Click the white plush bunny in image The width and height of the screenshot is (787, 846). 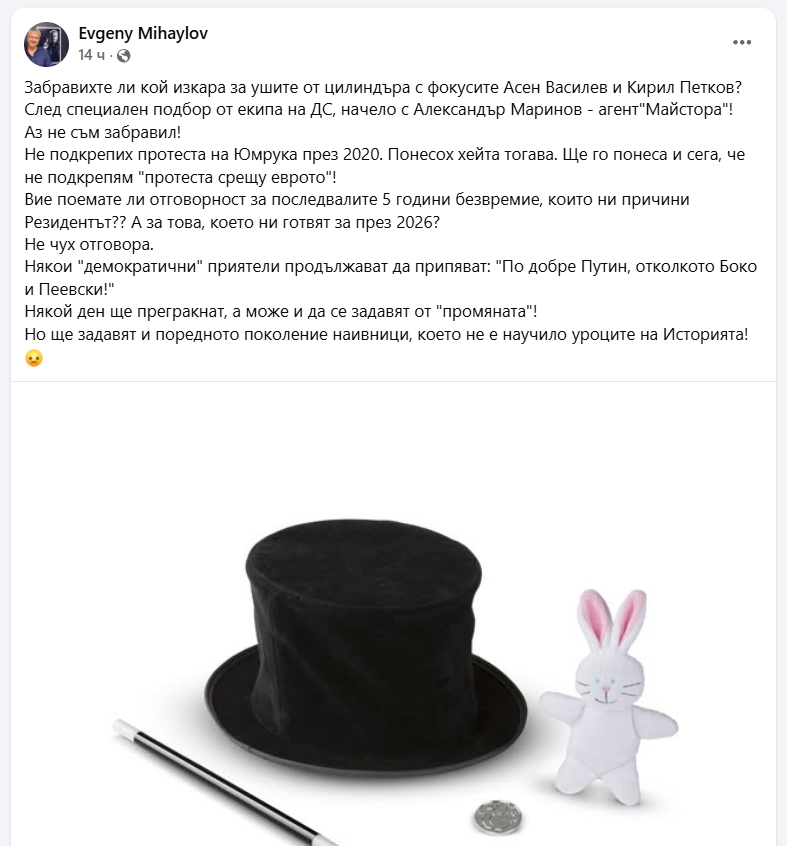[610, 696]
